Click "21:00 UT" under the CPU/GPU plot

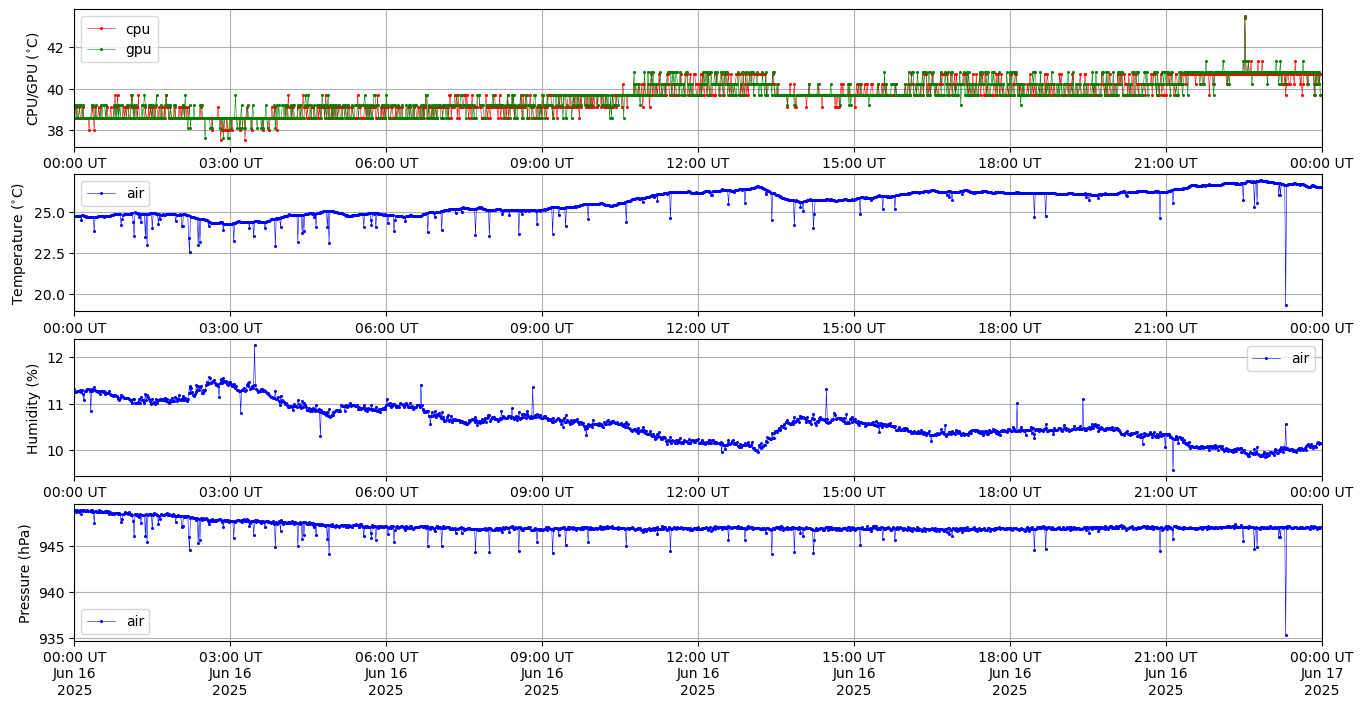[x=1166, y=163]
